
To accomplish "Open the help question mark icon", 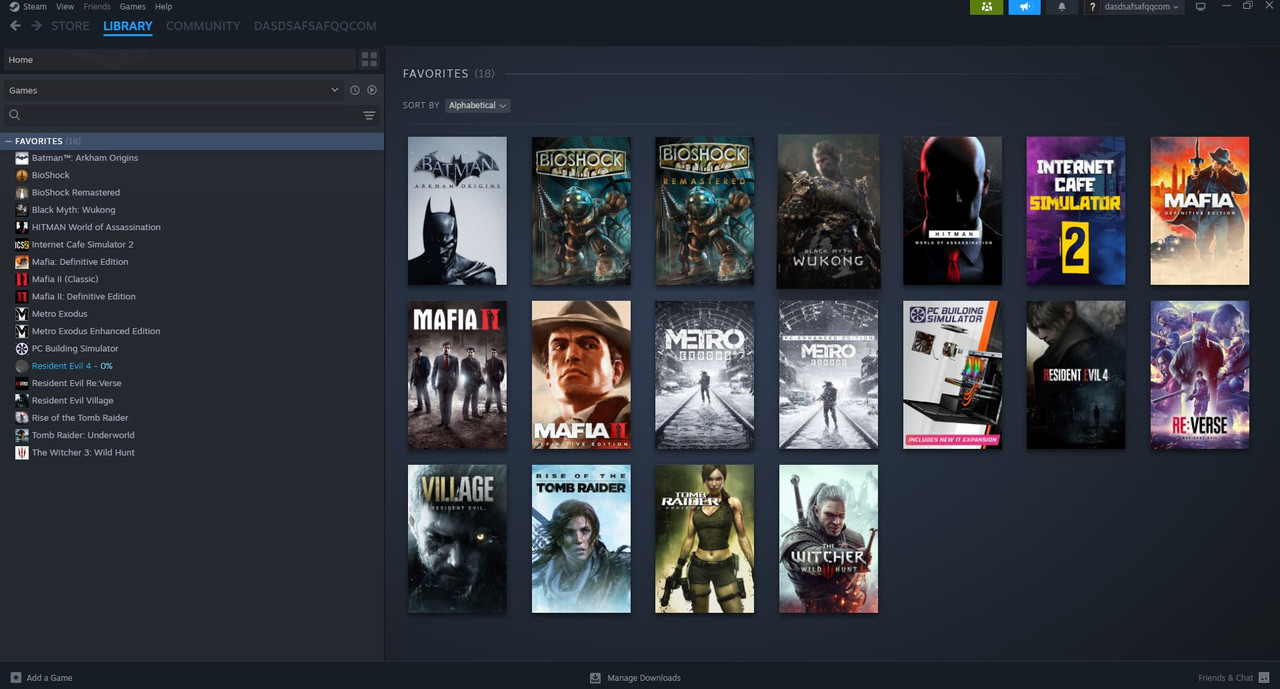I will tap(1093, 7).
